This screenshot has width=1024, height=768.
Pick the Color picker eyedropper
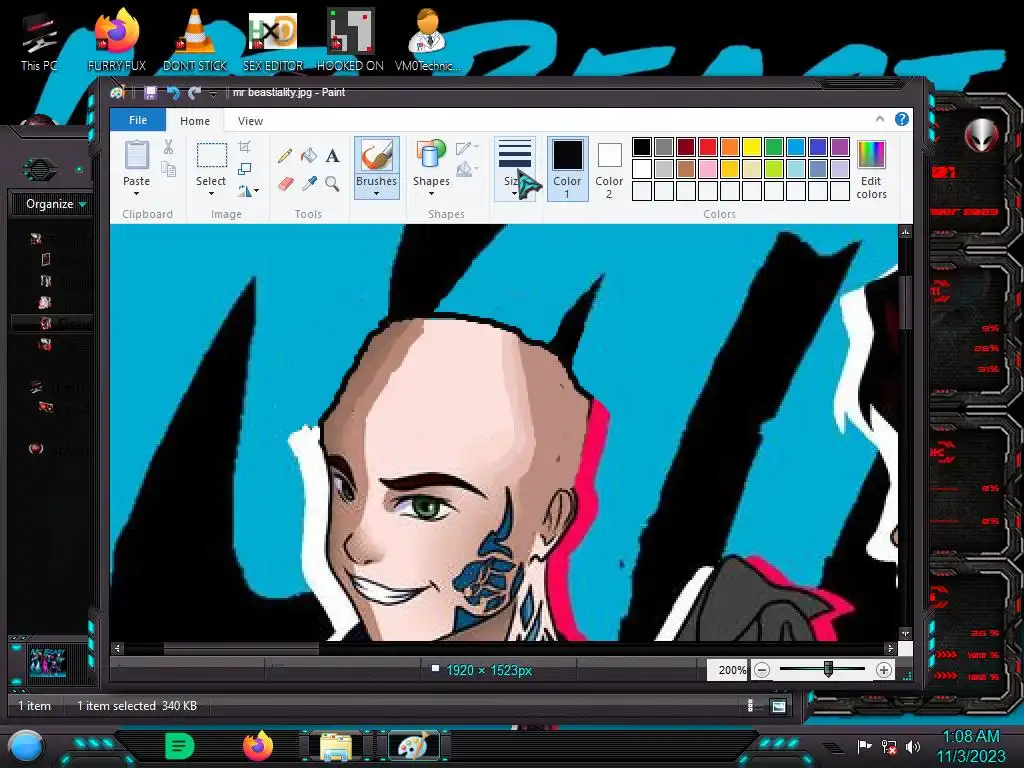click(309, 184)
